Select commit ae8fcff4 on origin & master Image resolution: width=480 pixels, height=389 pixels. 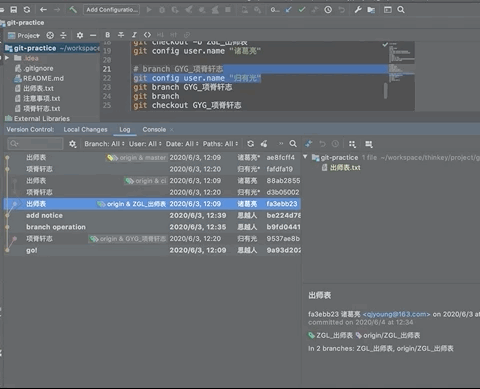(x=152, y=157)
